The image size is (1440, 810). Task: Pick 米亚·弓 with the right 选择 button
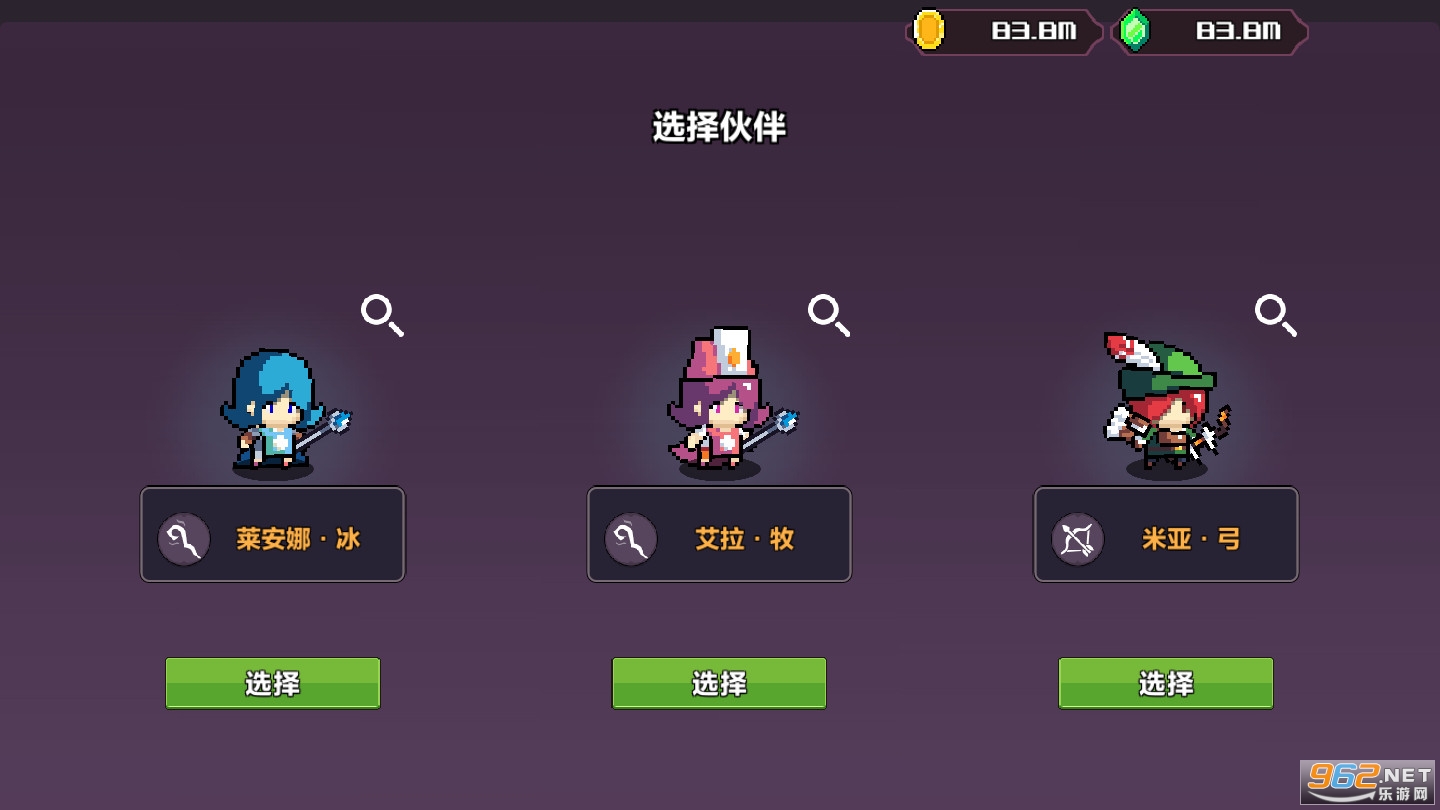[1166, 683]
